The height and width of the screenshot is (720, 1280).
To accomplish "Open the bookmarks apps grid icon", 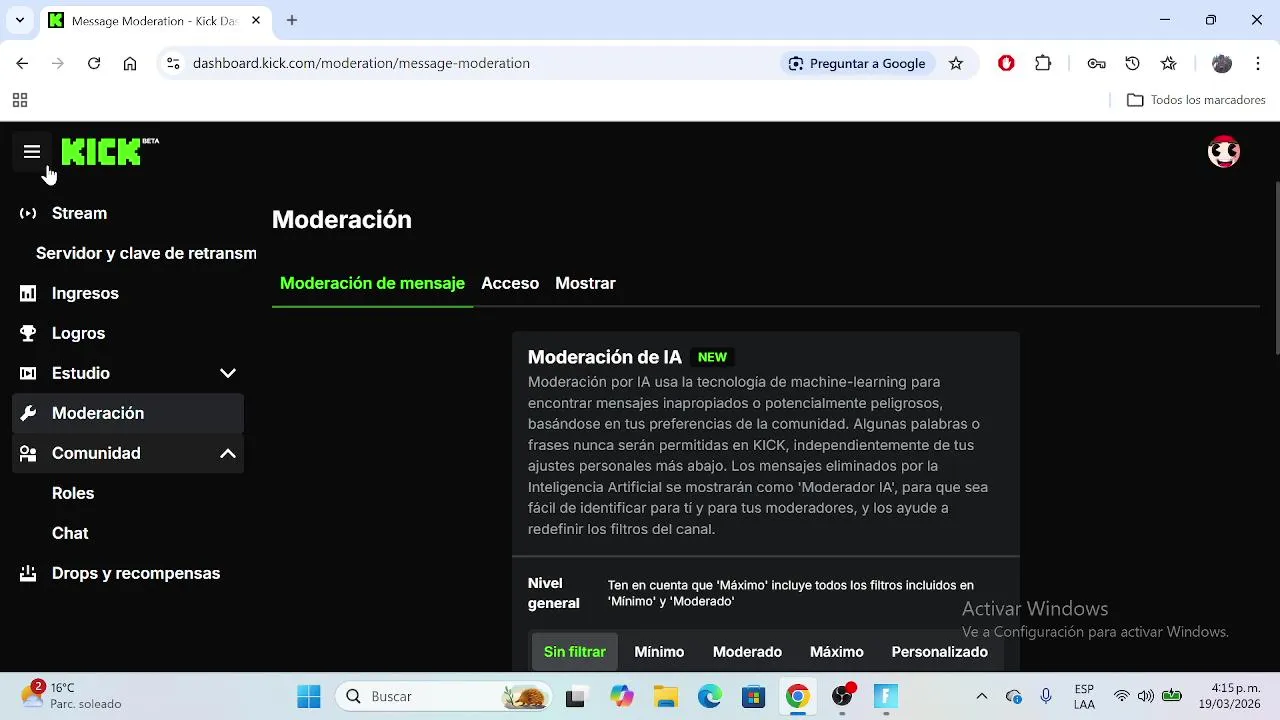I will (20, 100).
